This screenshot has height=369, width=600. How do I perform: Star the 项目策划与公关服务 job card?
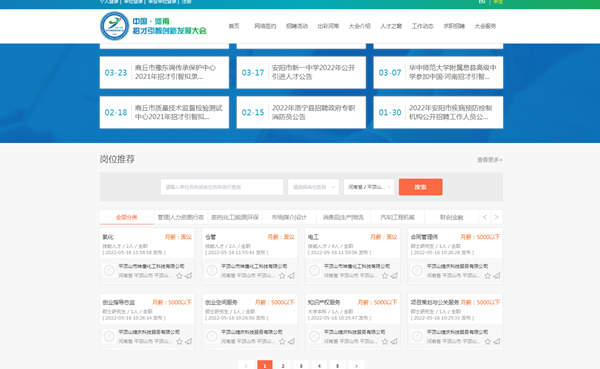488,341
